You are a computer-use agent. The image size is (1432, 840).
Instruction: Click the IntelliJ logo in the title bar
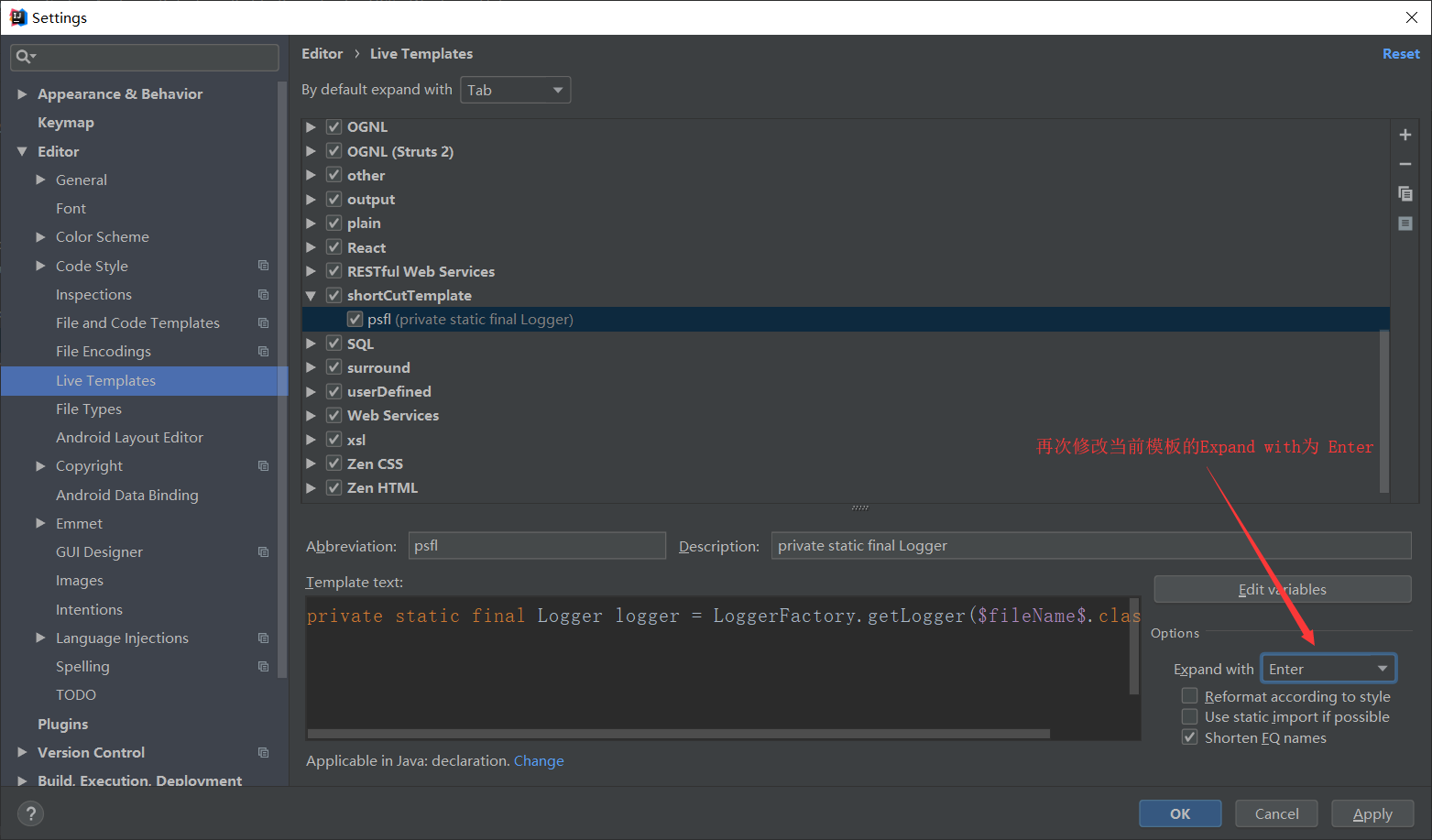click(17, 16)
